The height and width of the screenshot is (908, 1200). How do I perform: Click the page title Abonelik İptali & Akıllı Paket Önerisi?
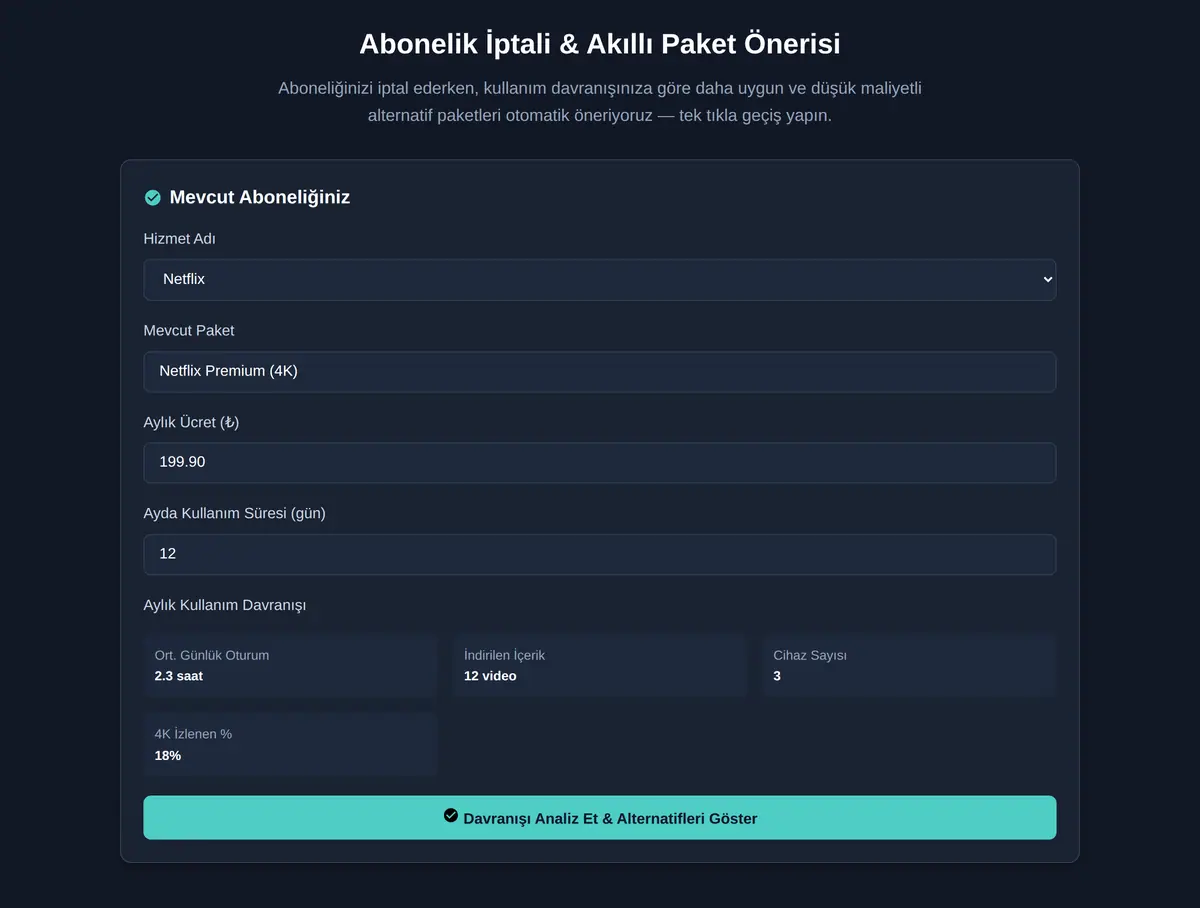600,44
